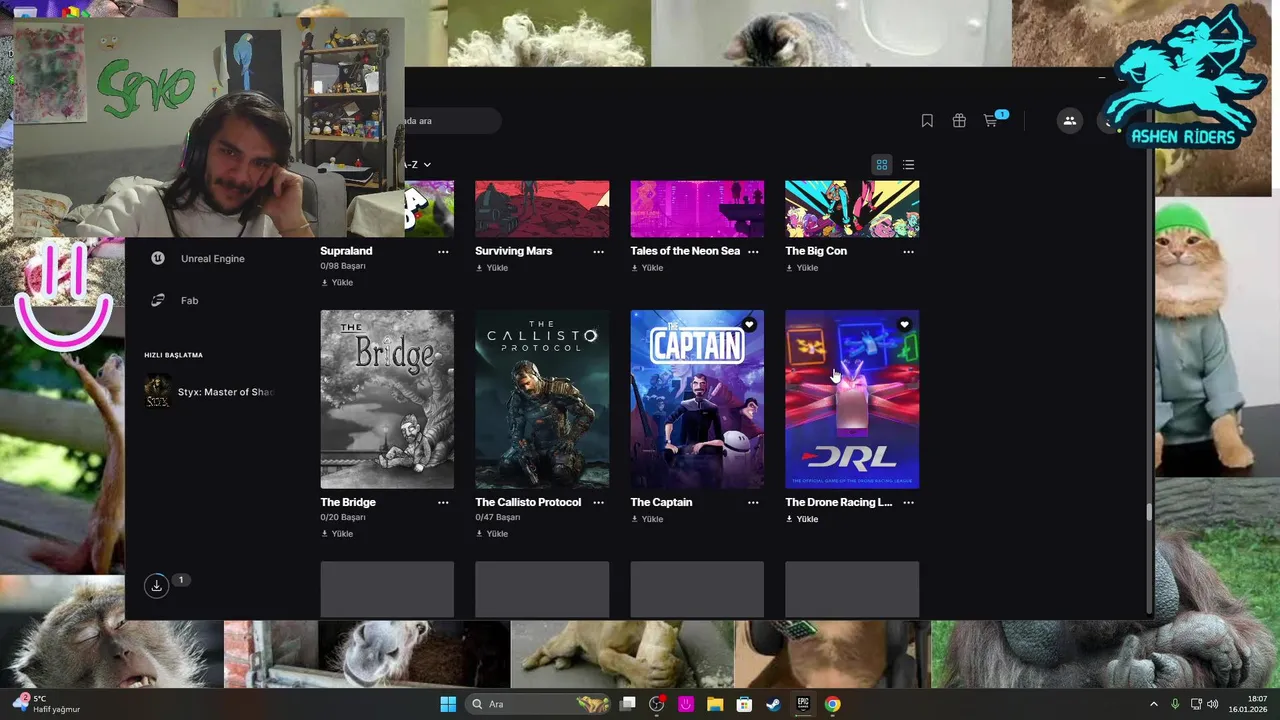Click Epic Games Launcher taskbar icon
The height and width of the screenshot is (720, 1280).
(x=802, y=704)
